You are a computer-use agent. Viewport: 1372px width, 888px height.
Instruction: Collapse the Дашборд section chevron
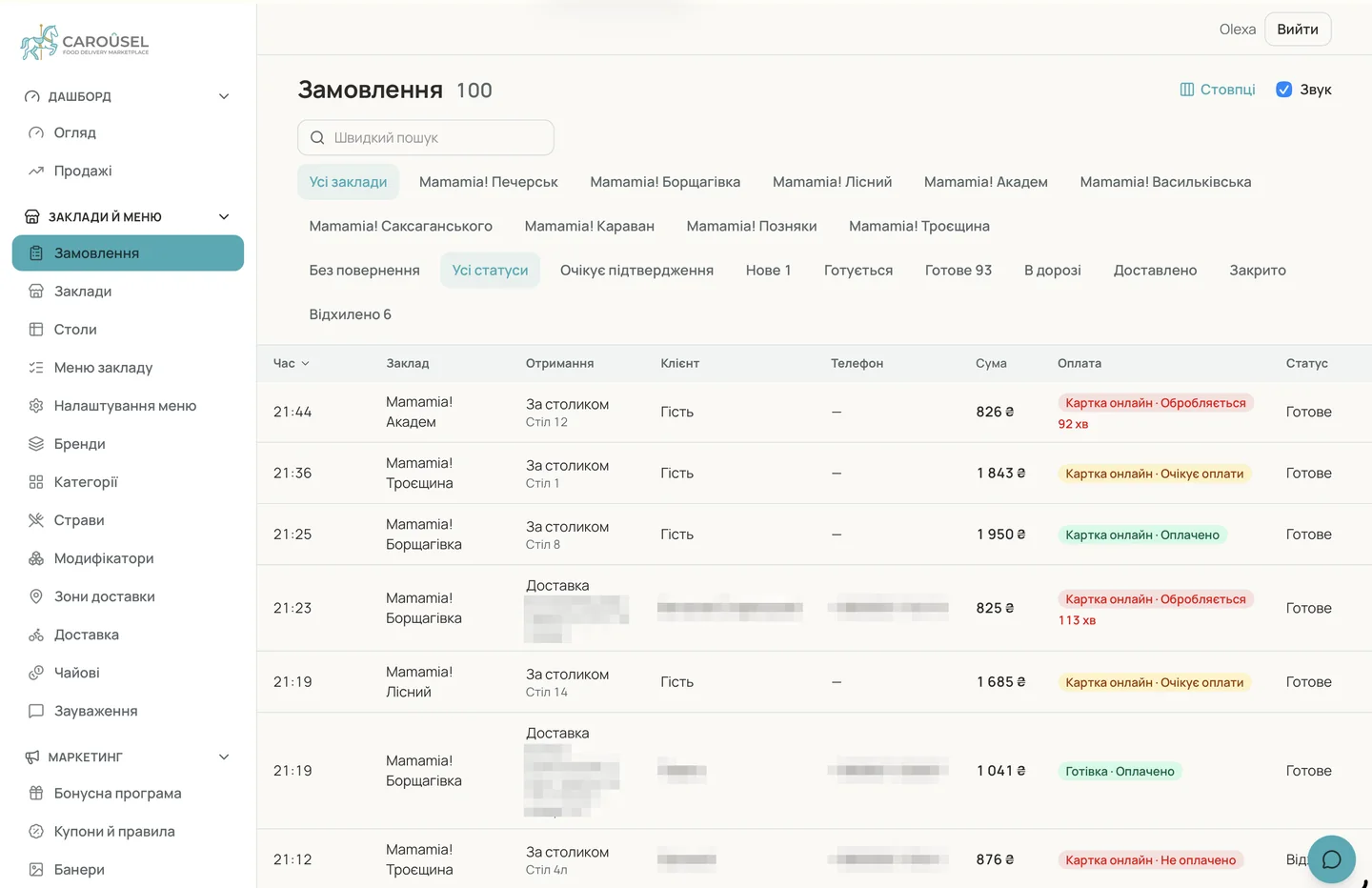(x=224, y=96)
